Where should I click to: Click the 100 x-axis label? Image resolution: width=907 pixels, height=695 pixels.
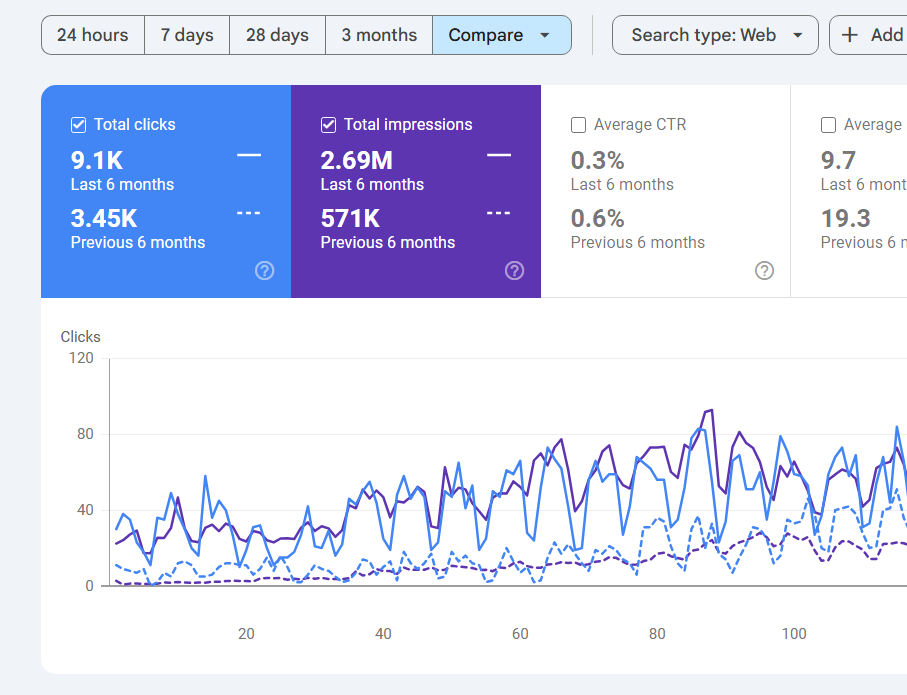tap(794, 634)
